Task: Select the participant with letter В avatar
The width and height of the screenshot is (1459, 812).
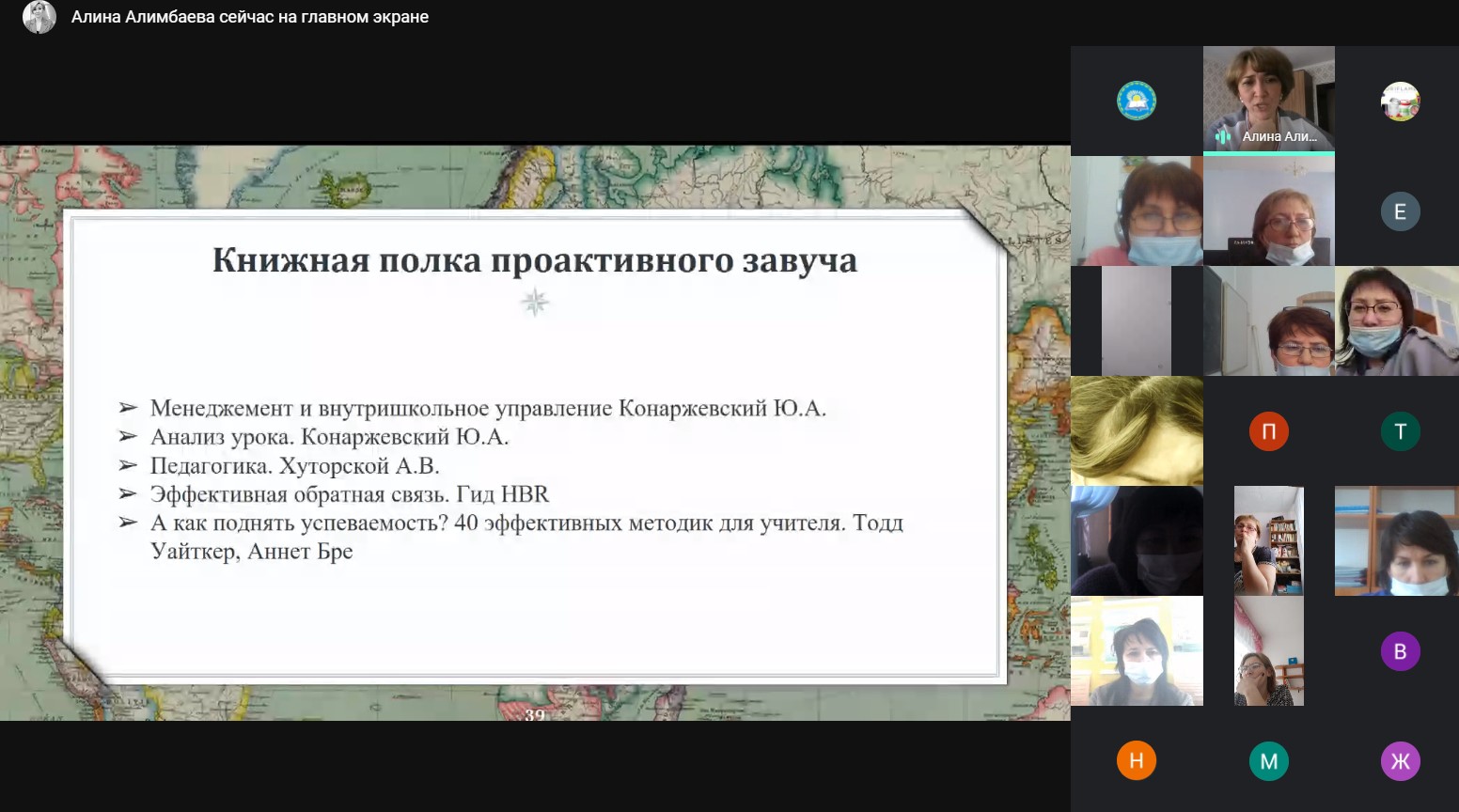Action: coord(1400,651)
